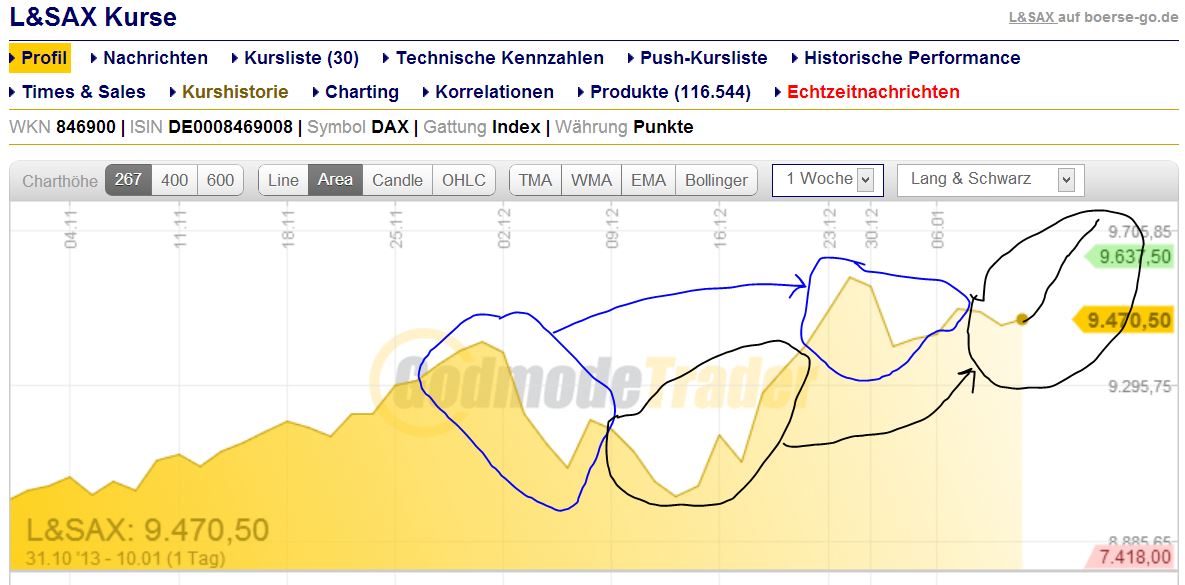The image size is (1185, 585).
Task: Enable the TMA indicator
Action: click(x=535, y=180)
